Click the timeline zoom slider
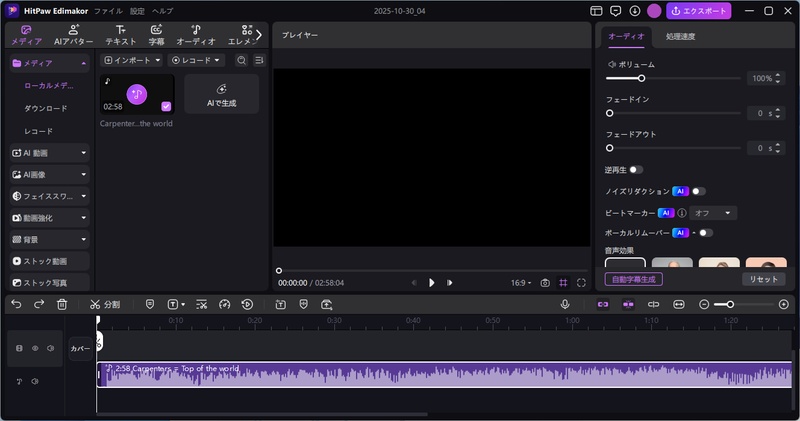Image resolution: width=800 pixels, height=421 pixels. [x=743, y=305]
